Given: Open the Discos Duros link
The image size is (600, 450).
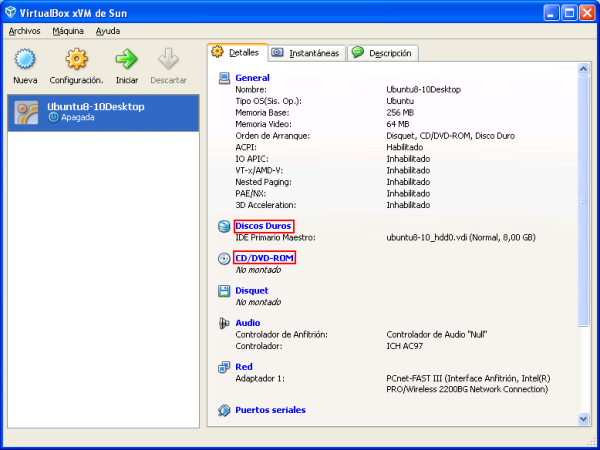Looking at the screenshot, I should [x=263, y=226].
